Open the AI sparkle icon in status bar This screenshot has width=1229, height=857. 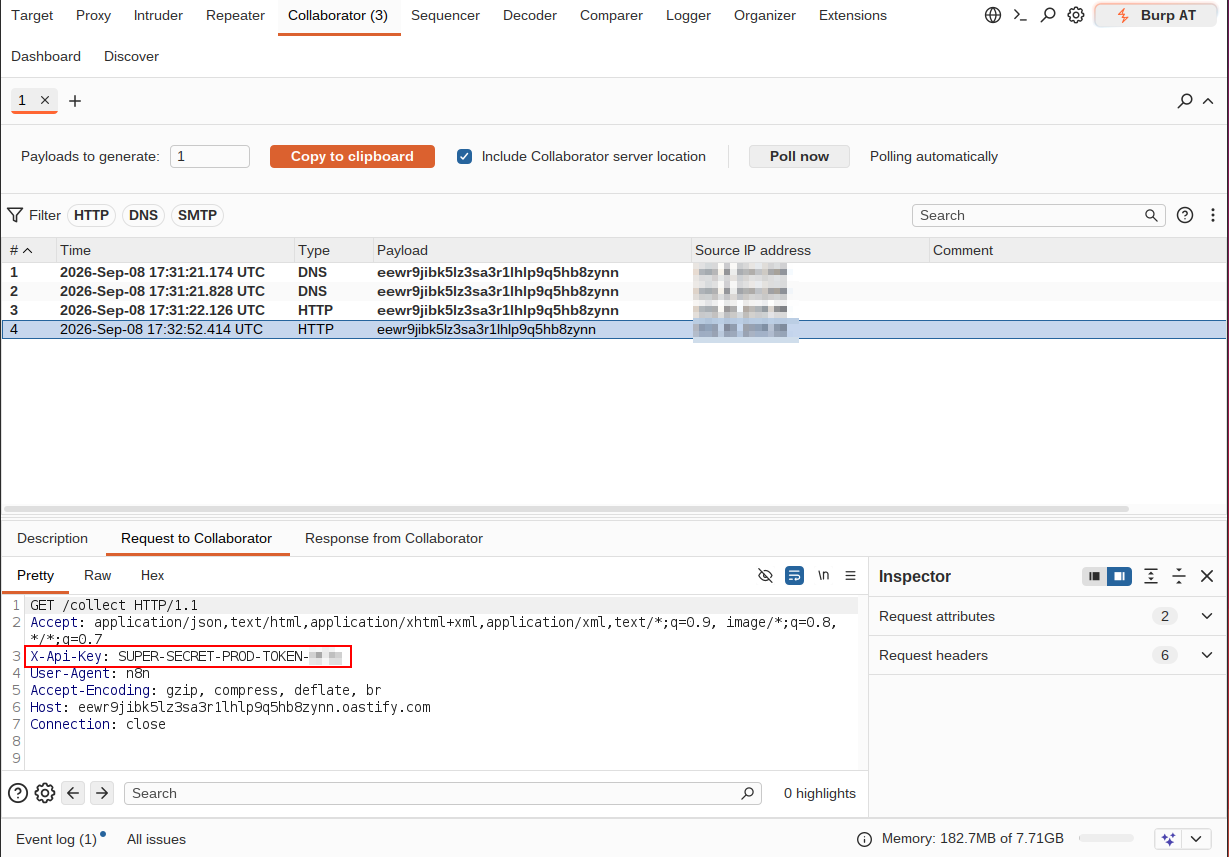pos(1169,838)
